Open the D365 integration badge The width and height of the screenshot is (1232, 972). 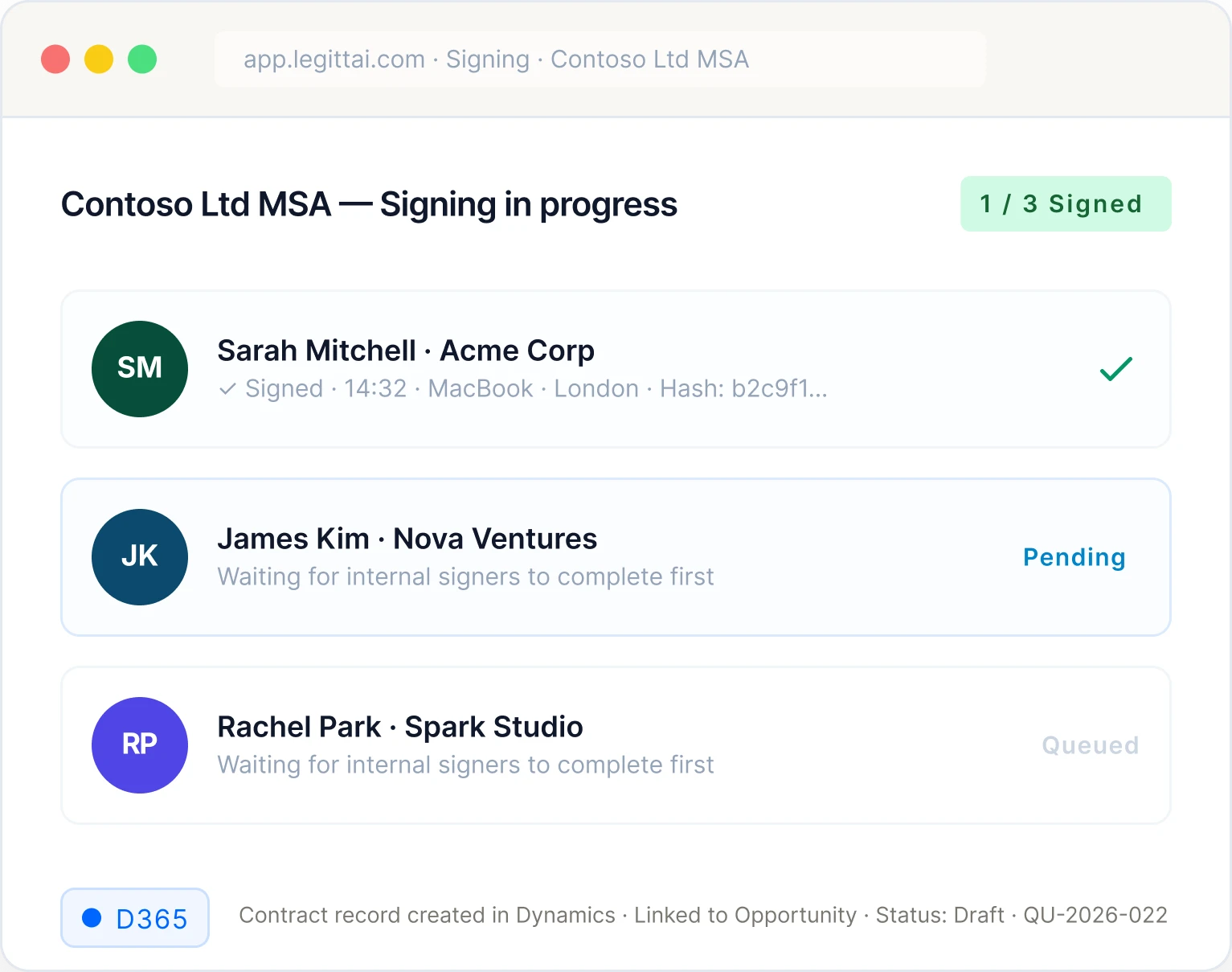pyautogui.click(x=134, y=917)
